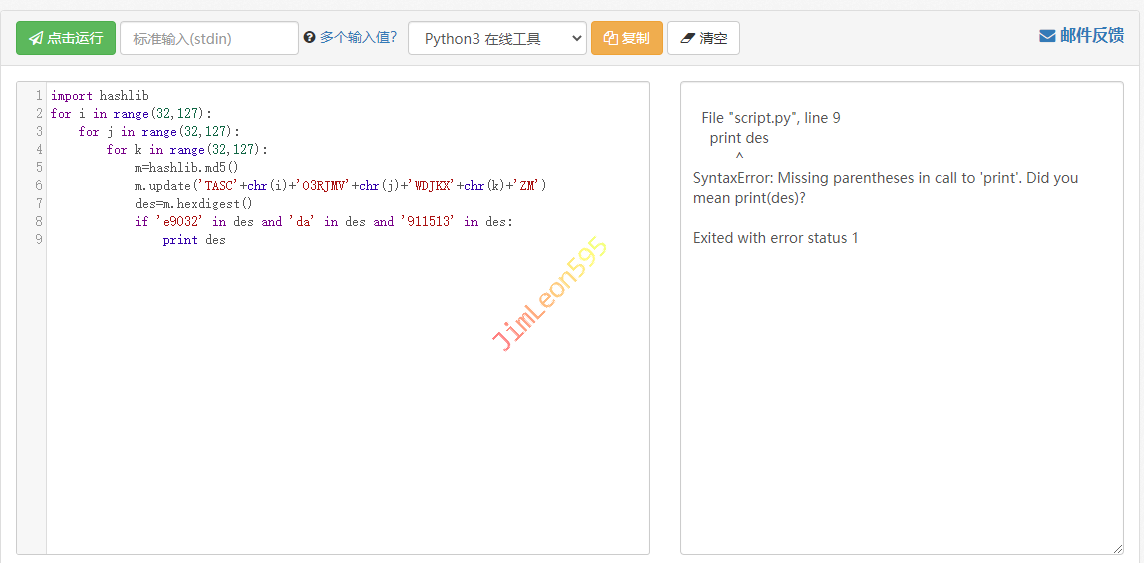Focus the 标准输入(stdin) input field
This screenshot has width=1144, height=563.
209,38
